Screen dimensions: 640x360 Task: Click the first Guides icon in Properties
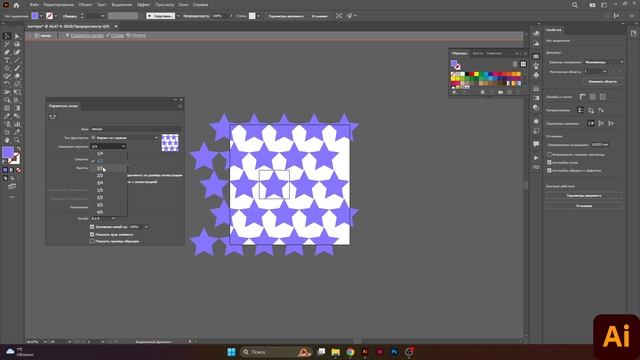pyautogui.click(x=580, y=110)
